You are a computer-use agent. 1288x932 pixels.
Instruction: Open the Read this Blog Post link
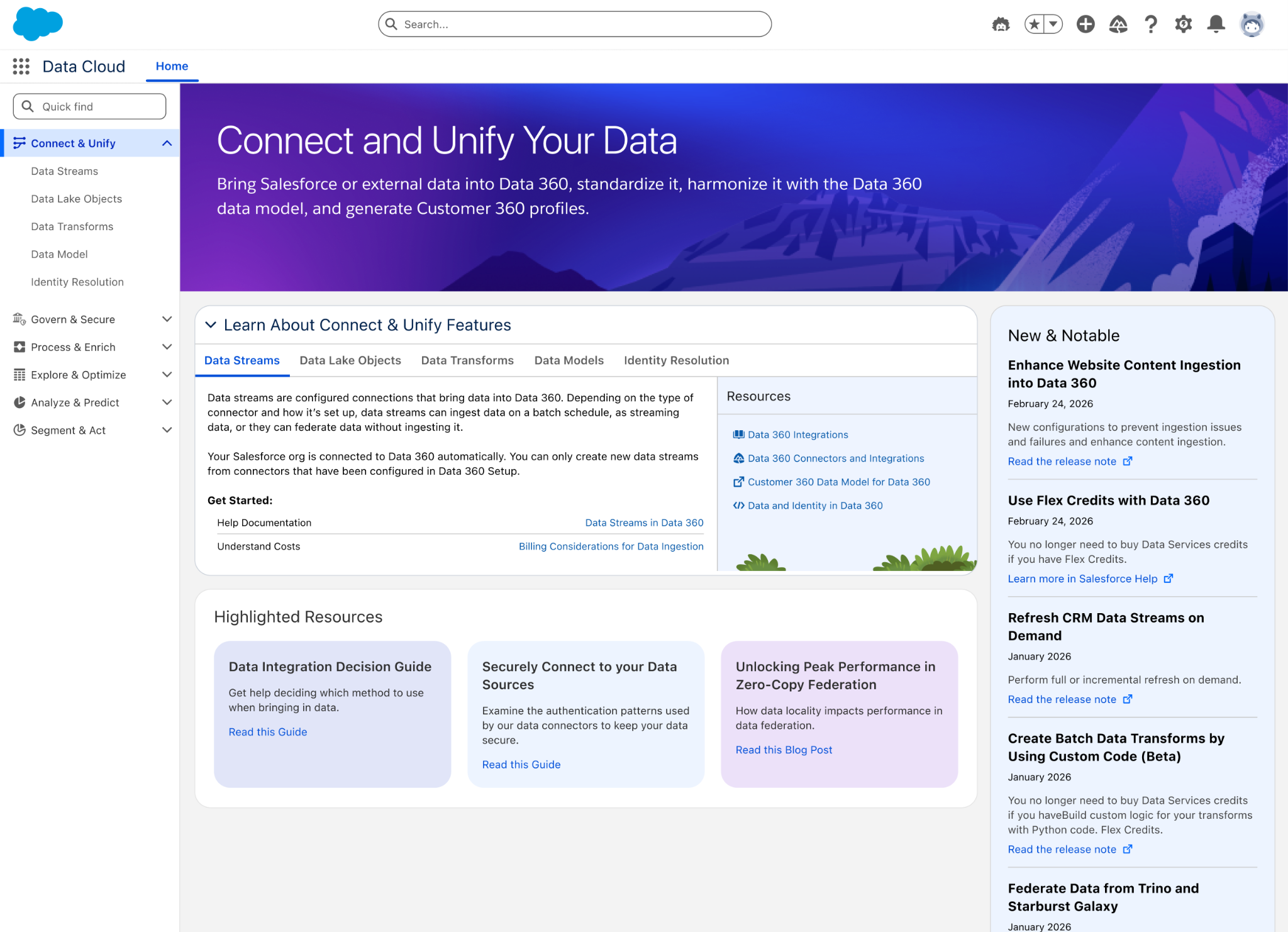click(784, 750)
